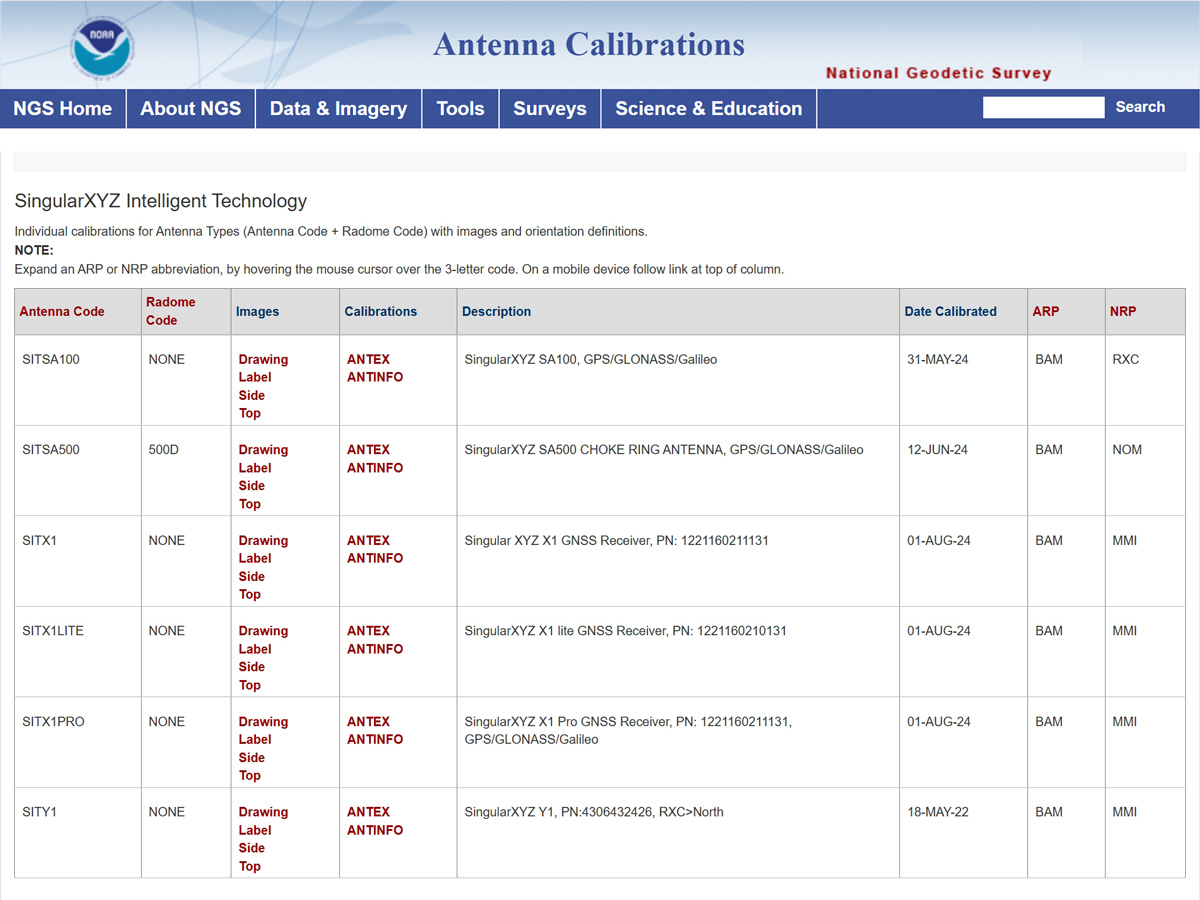The image size is (1200, 900).
Task: Select the Surveys navigation item
Action: click(x=549, y=109)
